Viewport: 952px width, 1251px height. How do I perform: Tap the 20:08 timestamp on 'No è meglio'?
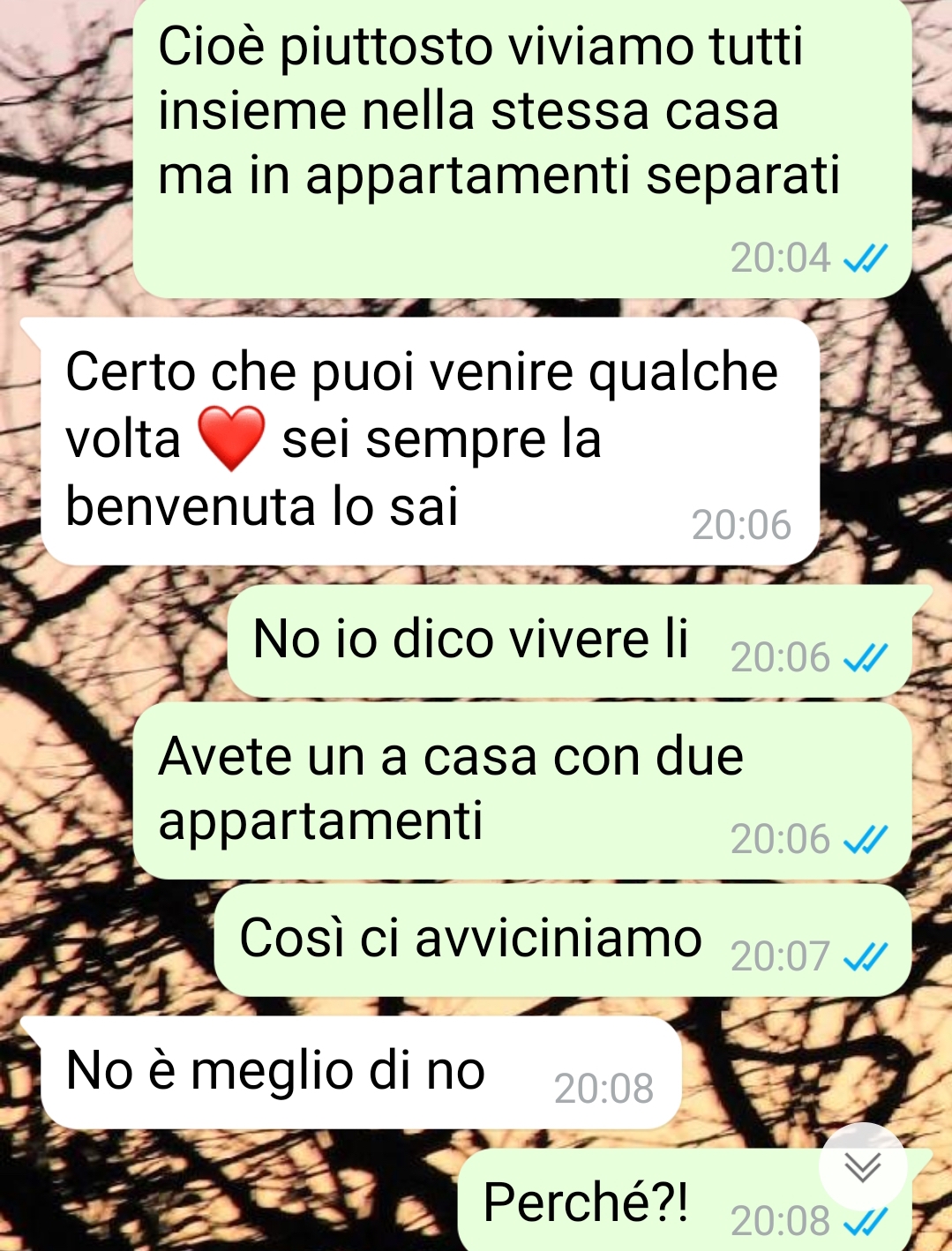[x=603, y=1089]
